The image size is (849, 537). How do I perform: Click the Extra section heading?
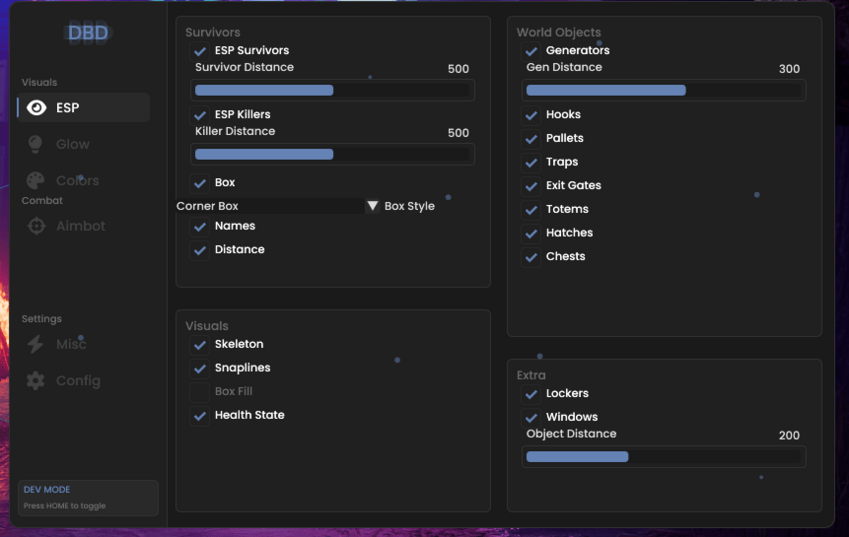coord(531,375)
